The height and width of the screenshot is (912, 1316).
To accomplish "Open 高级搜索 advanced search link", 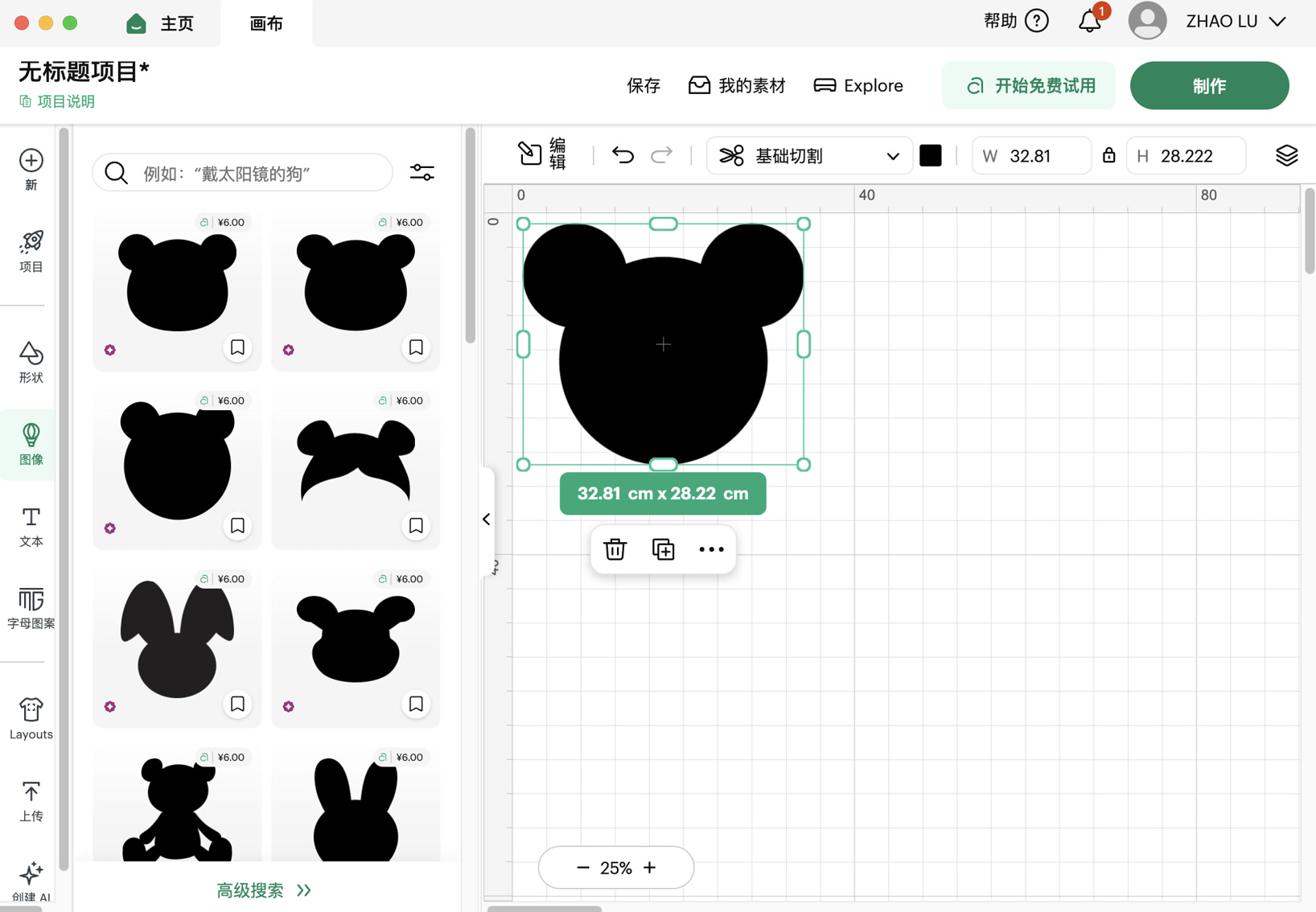I will [x=264, y=890].
